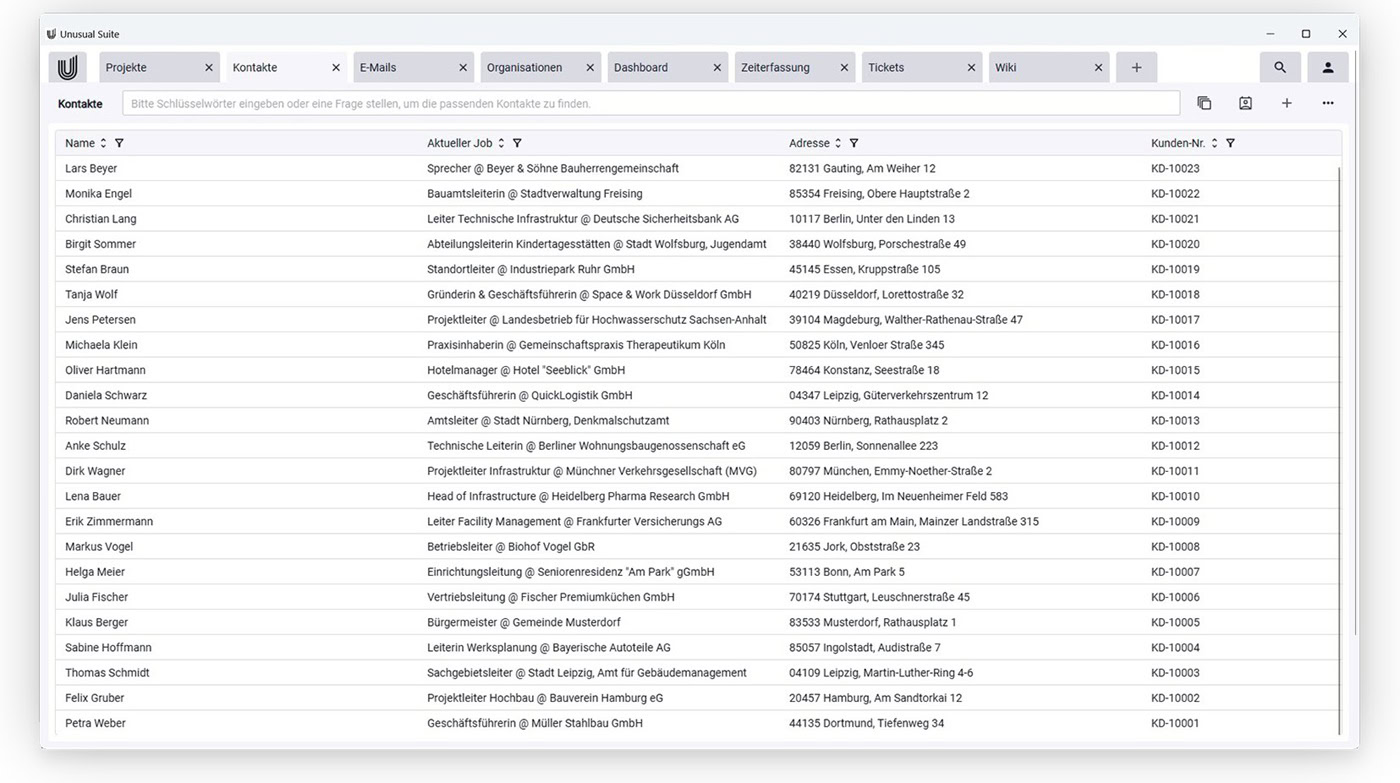Toggle sort arrows for Adresse column
This screenshot has height=783, width=1400.
pyautogui.click(x=838, y=143)
